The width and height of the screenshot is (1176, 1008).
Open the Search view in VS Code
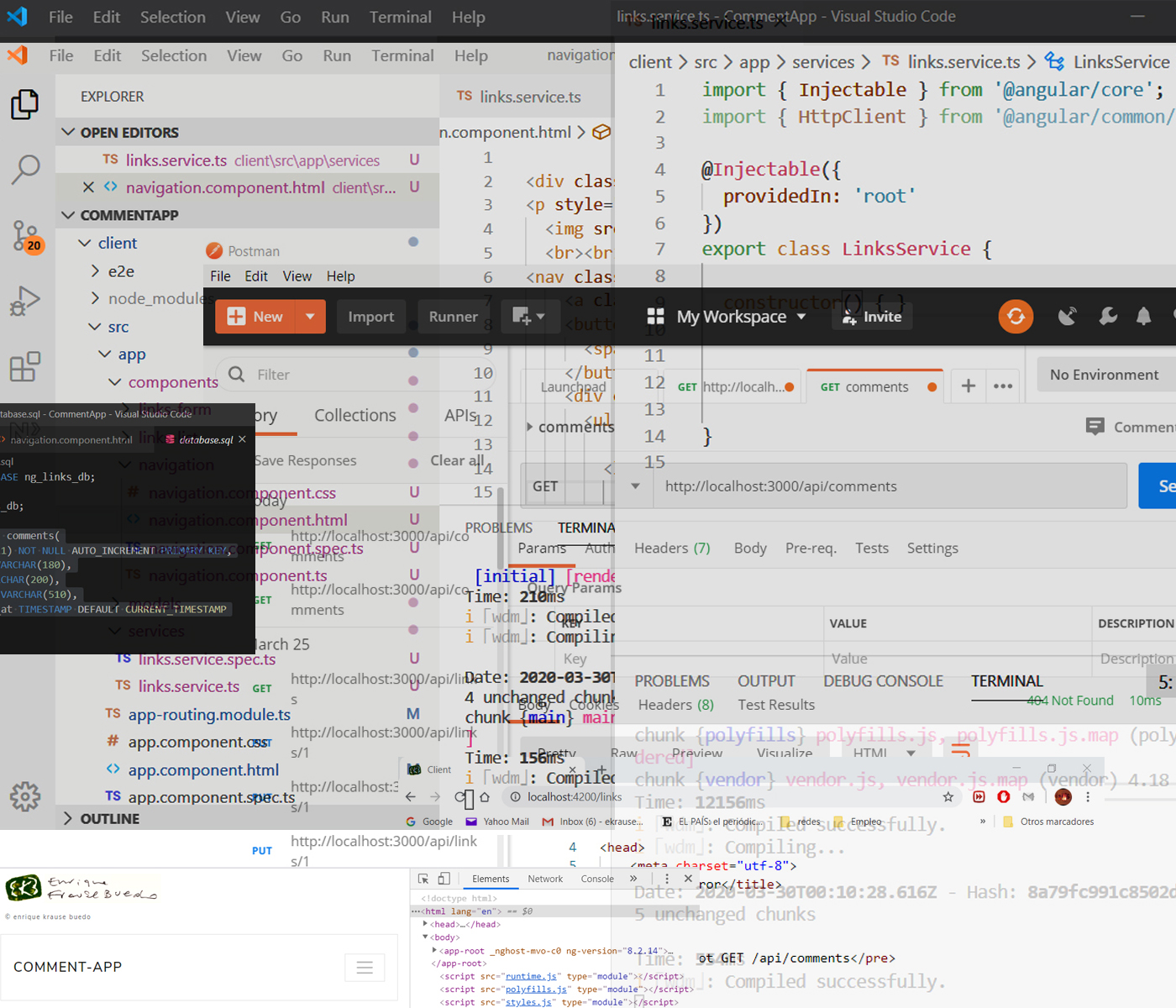[x=25, y=170]
